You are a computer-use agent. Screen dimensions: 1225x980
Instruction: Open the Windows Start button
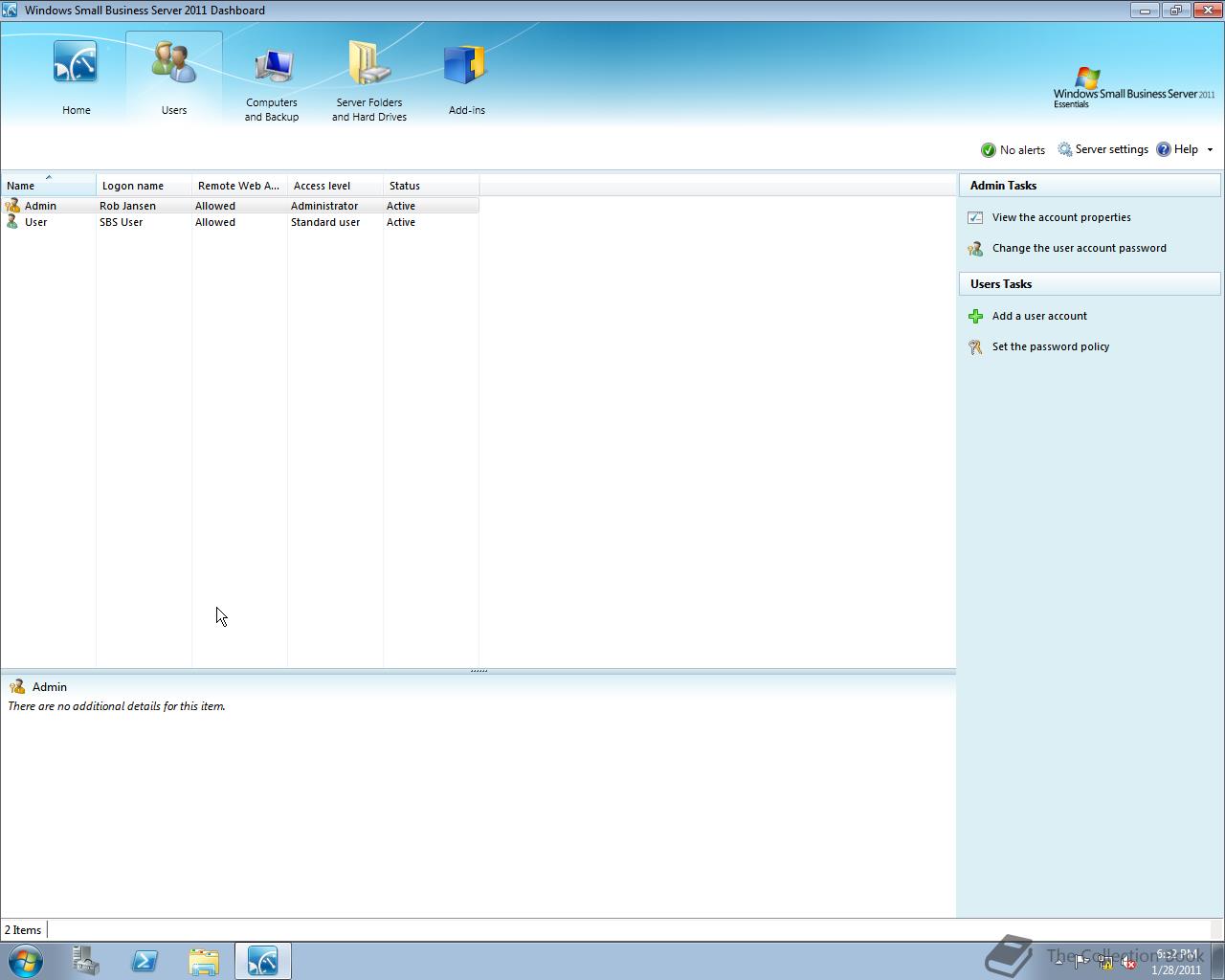tap(25, 961)
